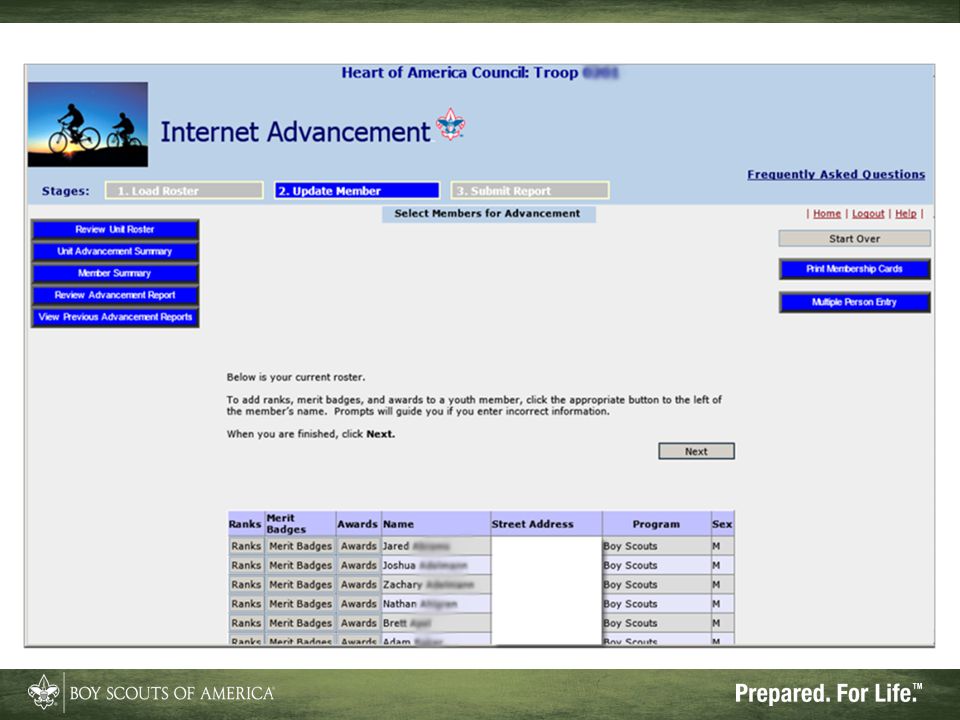
Task: Click Awards button for Nathan
Action: click(x=358, y=604)
